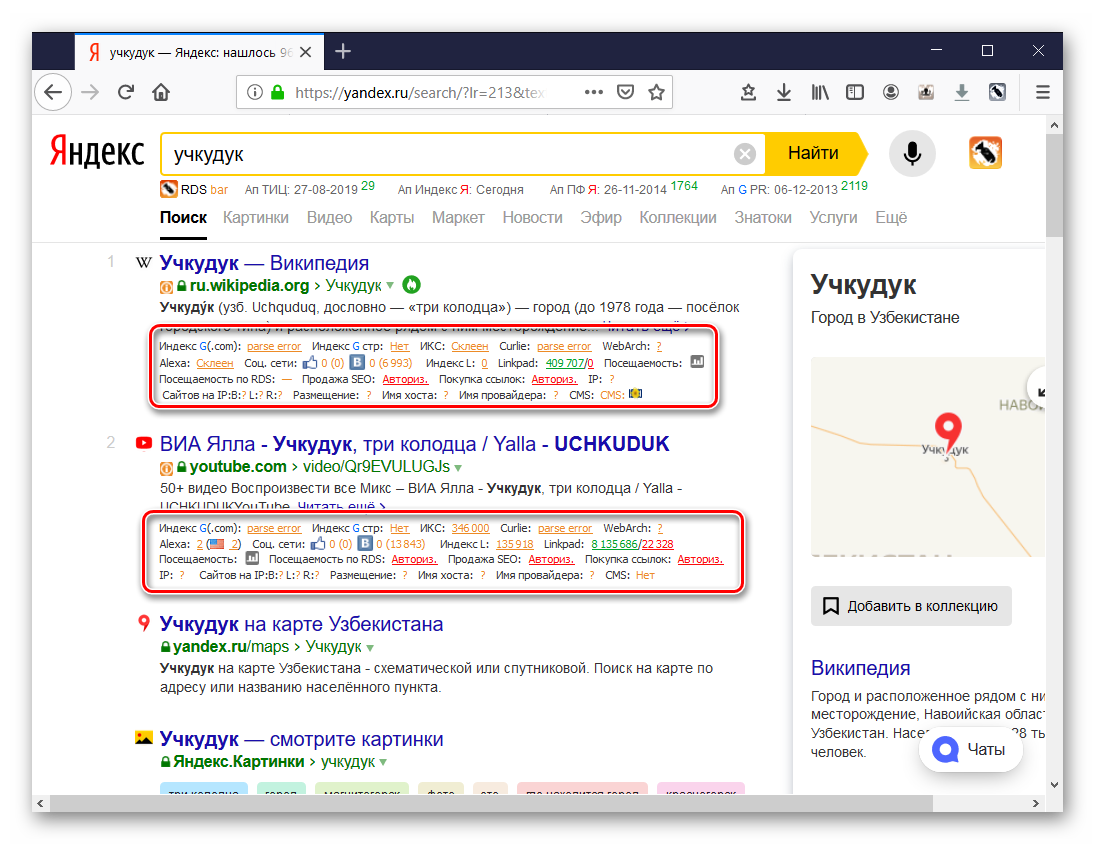Toggle the Firefox sidebar view
The image size is (1095, 846).
pyautogui.click(x=855, y=92)
